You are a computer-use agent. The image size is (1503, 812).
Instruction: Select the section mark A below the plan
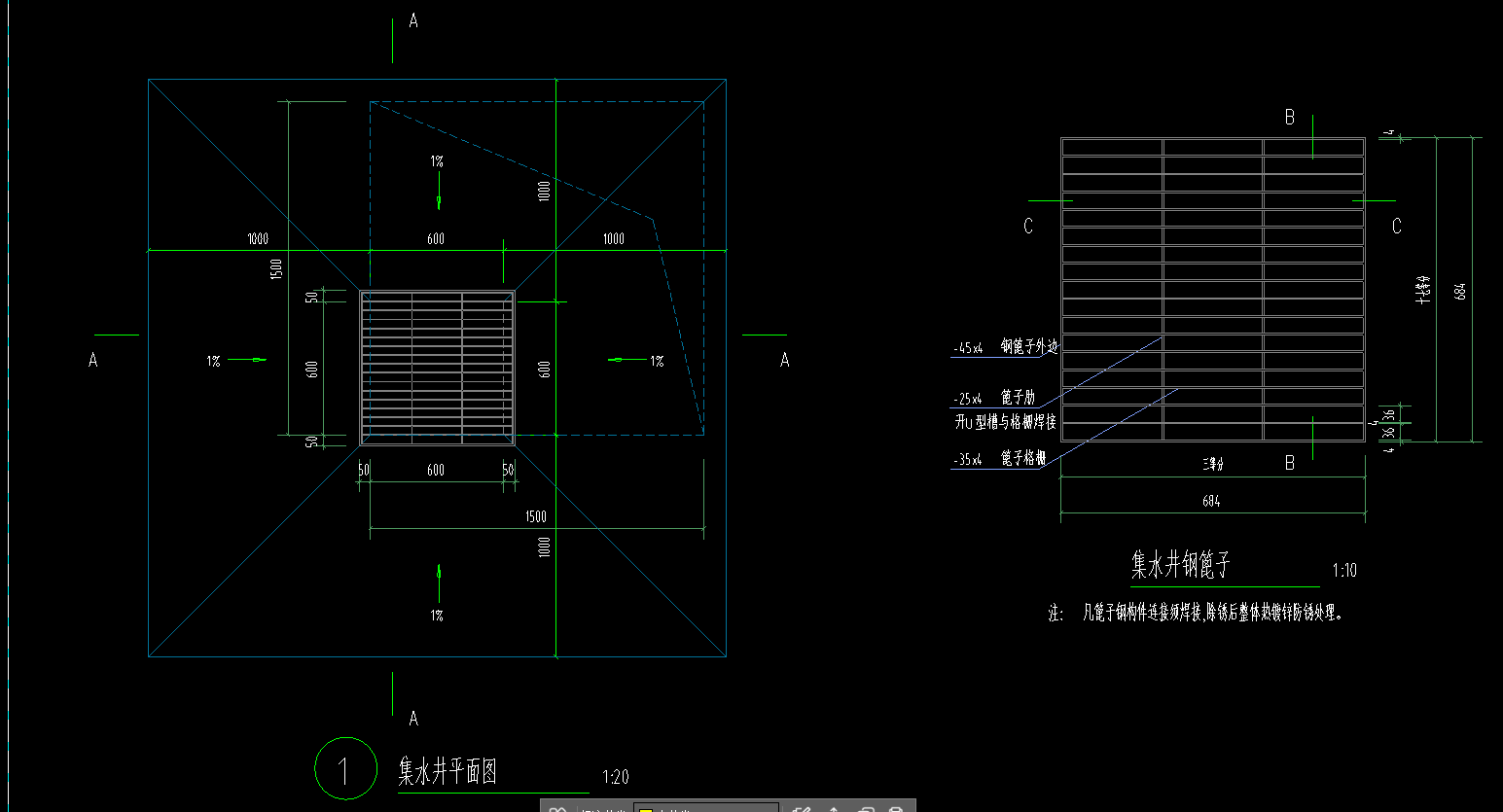click(x=413, y=719)
